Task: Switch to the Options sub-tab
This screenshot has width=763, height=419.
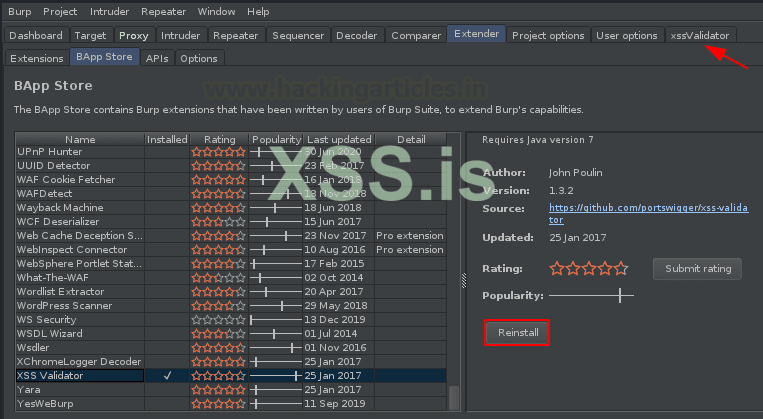Action: [199, 58]
